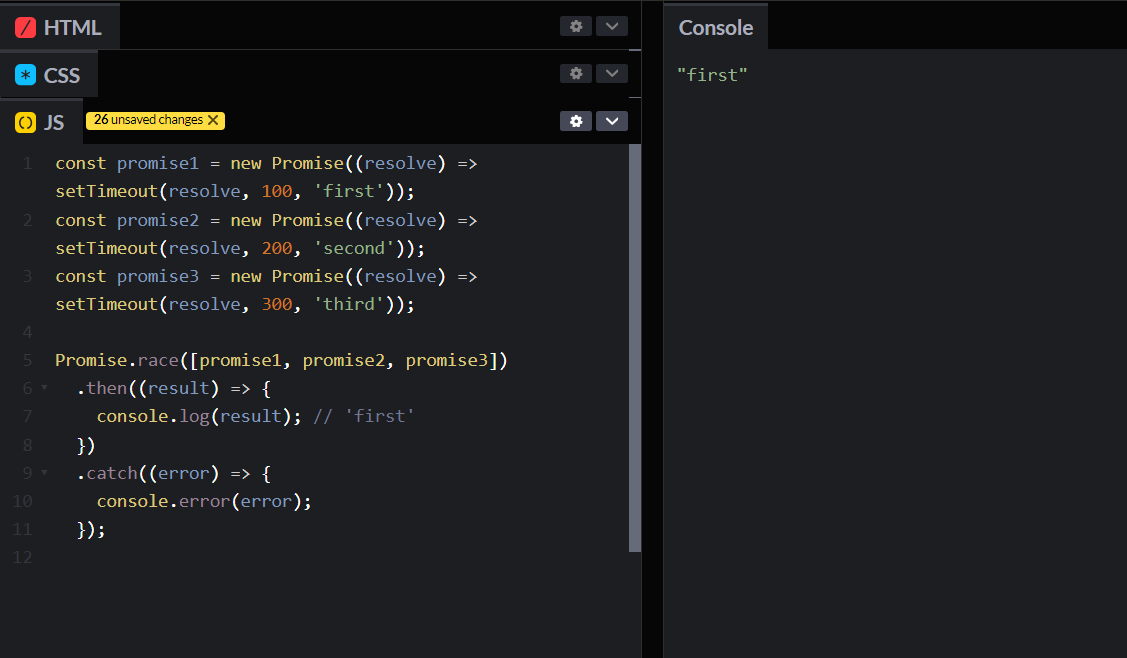Click the blue CSS asterisk icon

pos(25,75)
